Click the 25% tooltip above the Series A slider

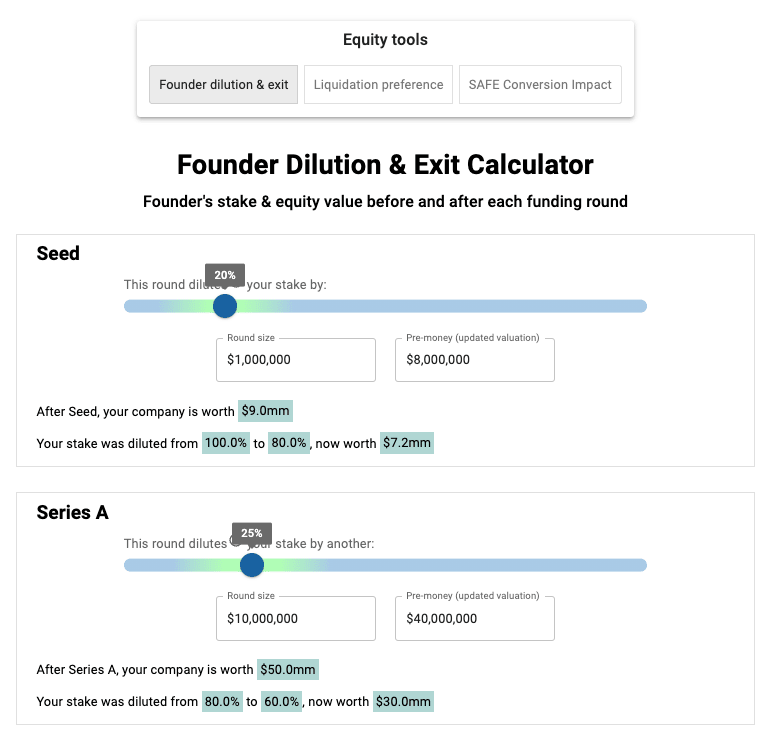252,533
